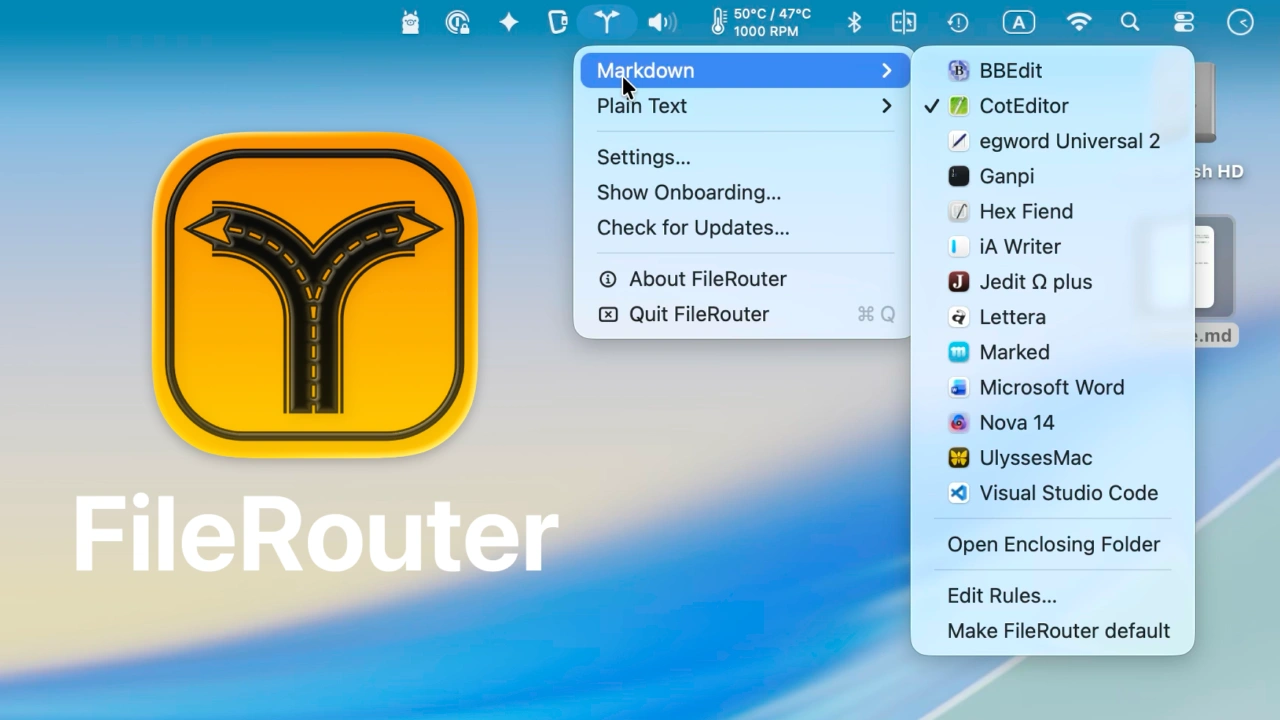Open the Bluetooth menu bar item
This screenshot has width=1280, height=720.
tap(854, 22)
